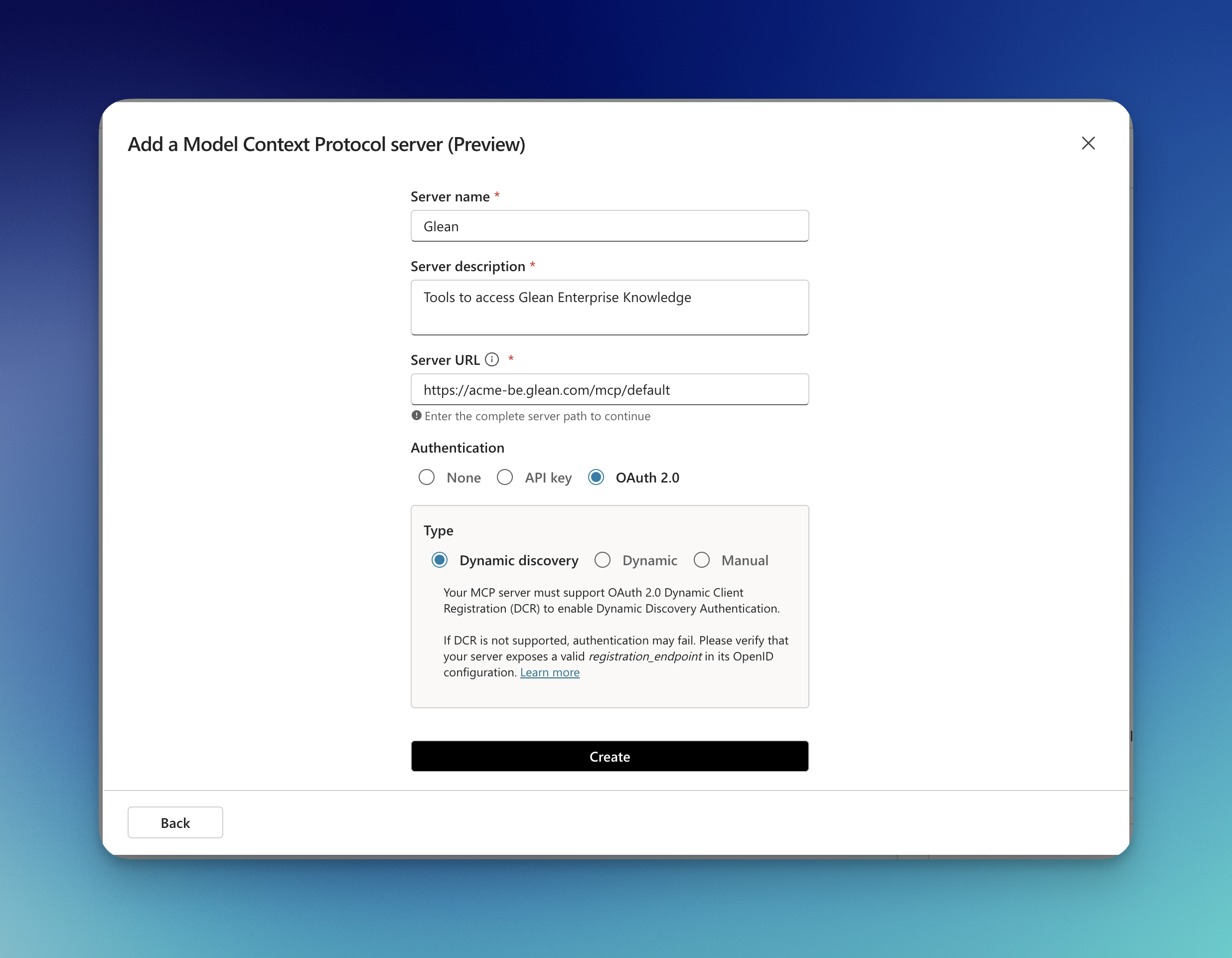Open the Server URL info tooltip
The height and width of the screenshot is (958, 1232).
[491, 359]
